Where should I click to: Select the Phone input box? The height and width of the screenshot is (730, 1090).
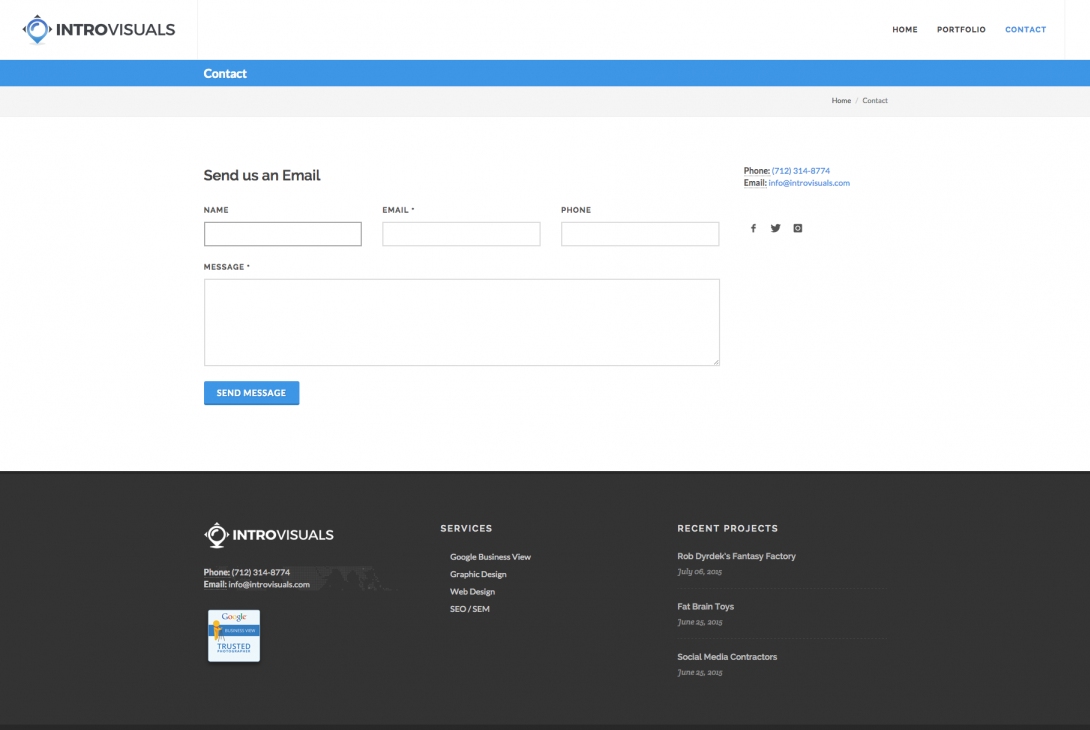pyautogui.click(x=640, y=234)
